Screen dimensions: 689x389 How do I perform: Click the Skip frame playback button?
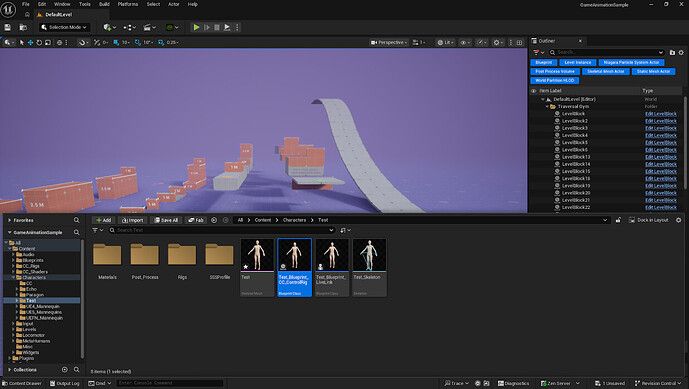pos(207,27)
